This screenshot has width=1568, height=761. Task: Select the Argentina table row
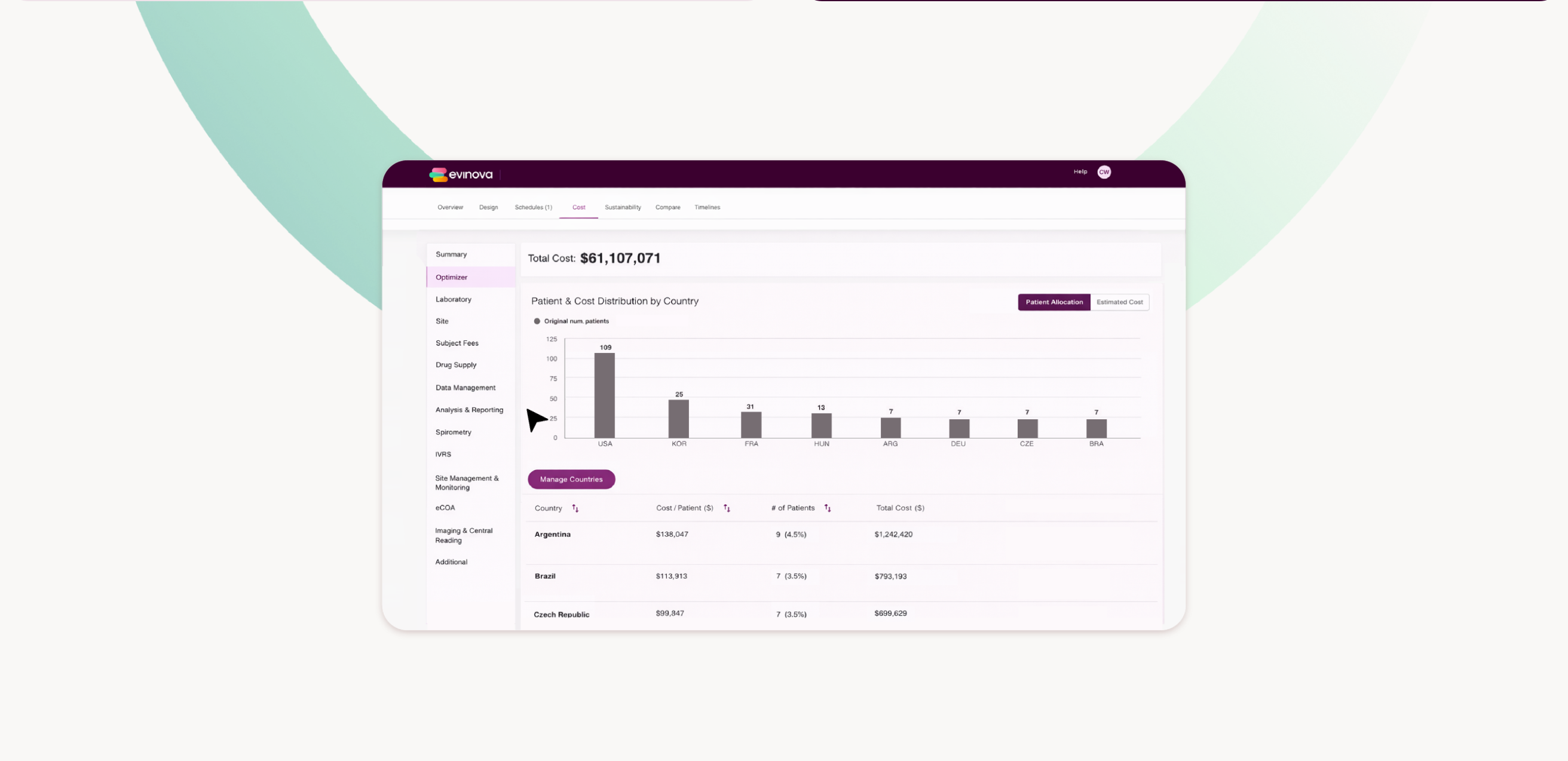[x=552, y=535]
